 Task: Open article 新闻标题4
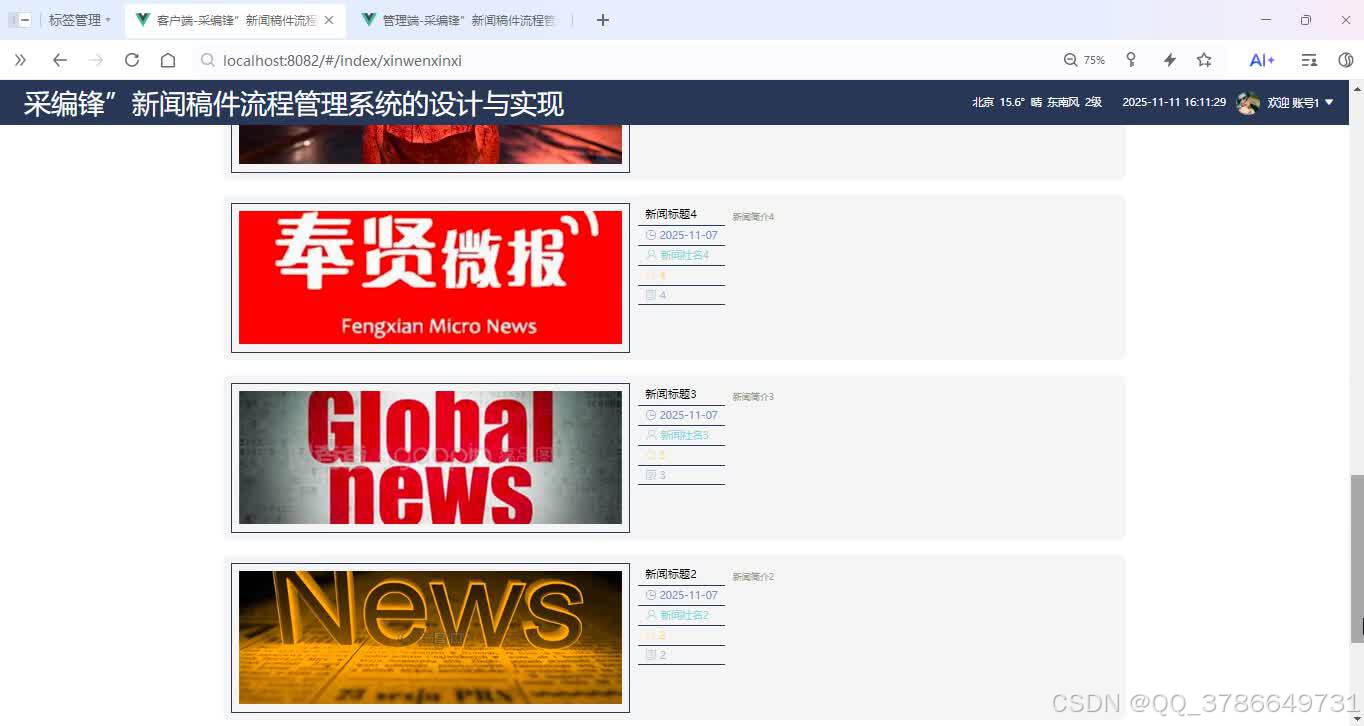(x=670, y=214)
